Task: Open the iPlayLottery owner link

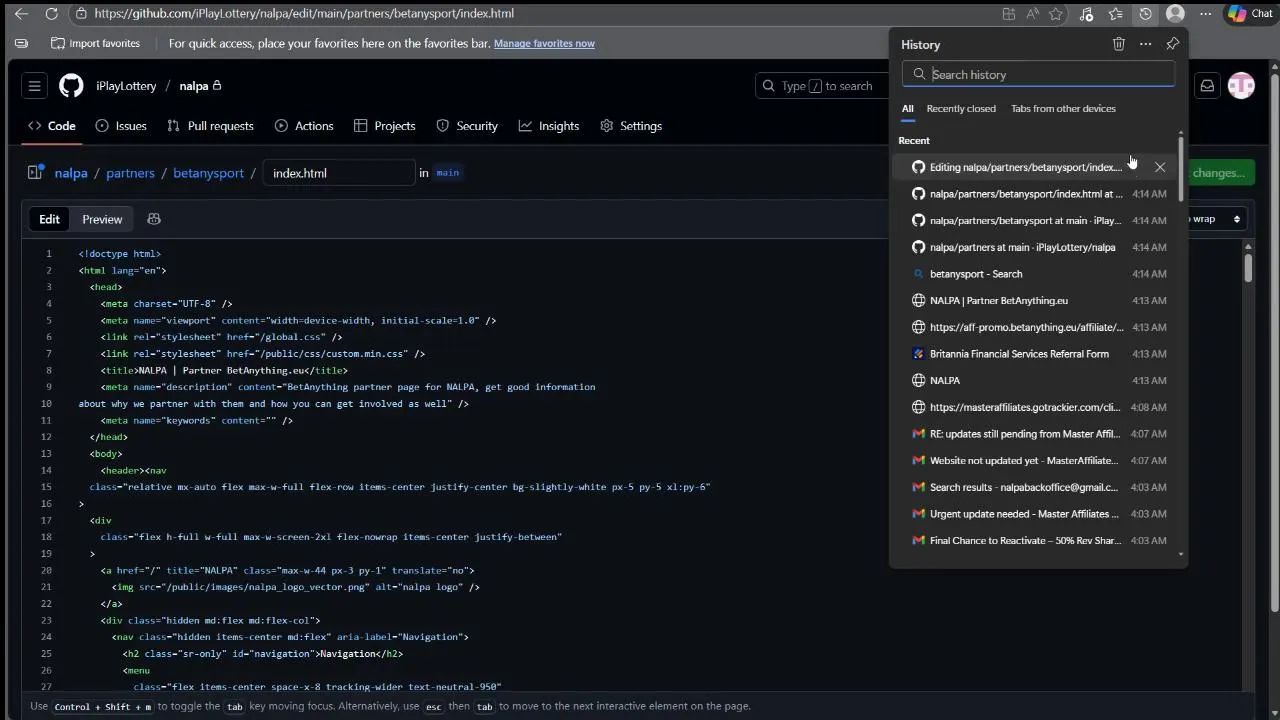Action: tap(126, 86)
